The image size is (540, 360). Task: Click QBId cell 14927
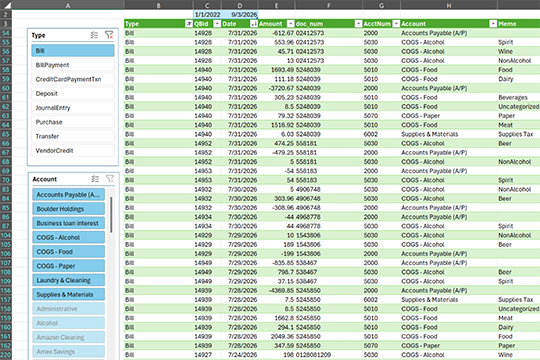coord(207,355)
